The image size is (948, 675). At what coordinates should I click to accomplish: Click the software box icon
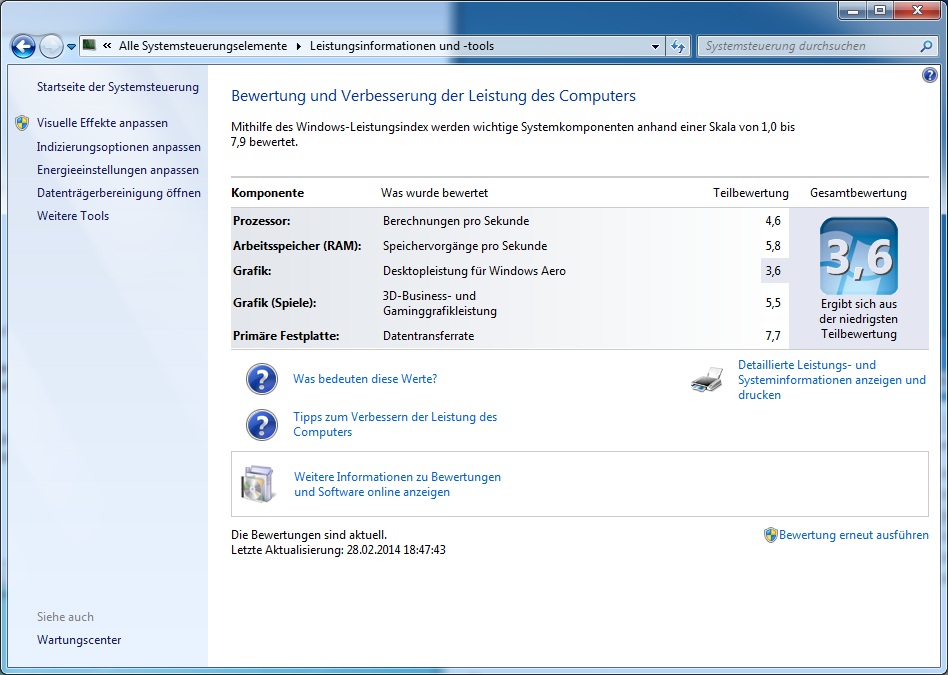[258, 484]
